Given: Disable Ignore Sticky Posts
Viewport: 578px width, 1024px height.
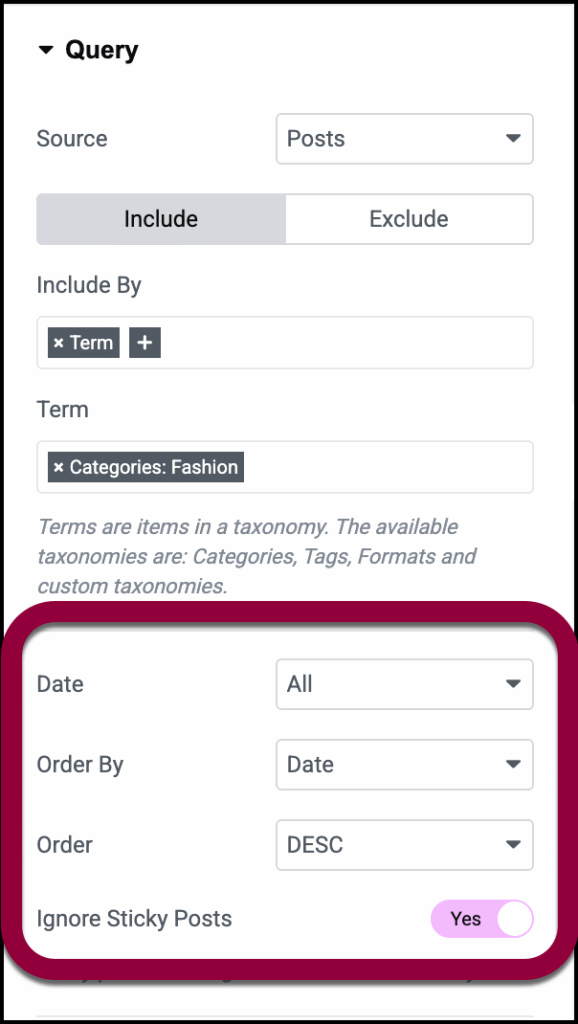Looking at the screenshot, I should click(482, 918).
